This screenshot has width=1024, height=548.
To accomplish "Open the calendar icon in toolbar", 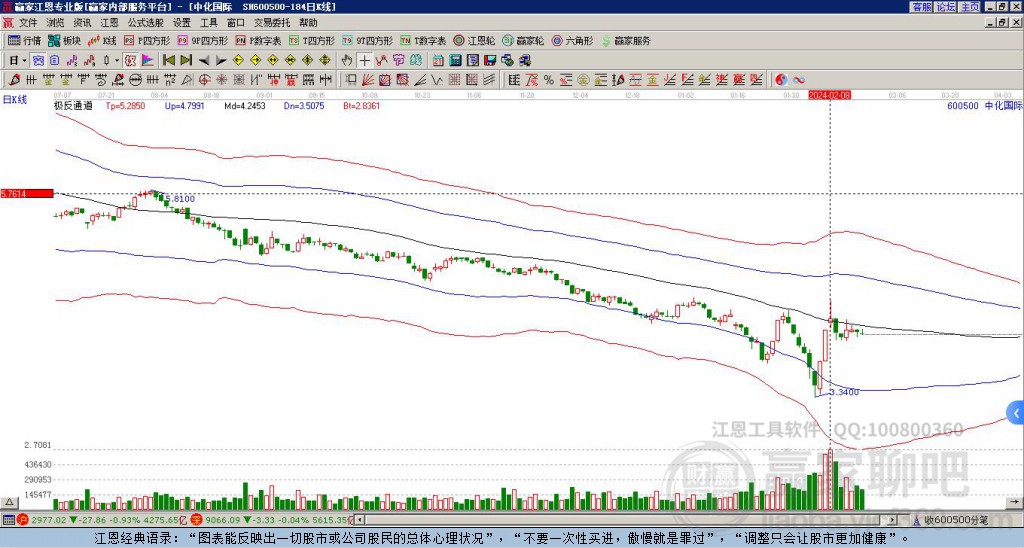I will click(x=438, y=61).
